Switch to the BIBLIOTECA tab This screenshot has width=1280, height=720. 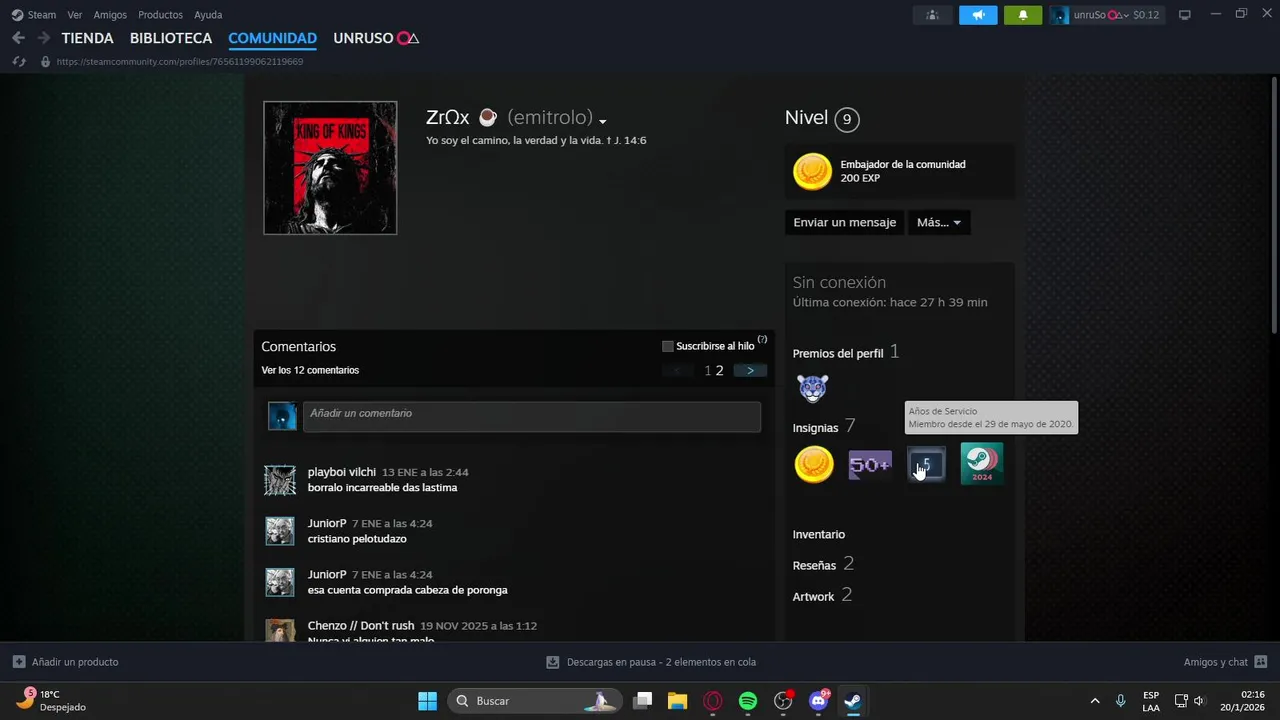(x=171, y=38)
